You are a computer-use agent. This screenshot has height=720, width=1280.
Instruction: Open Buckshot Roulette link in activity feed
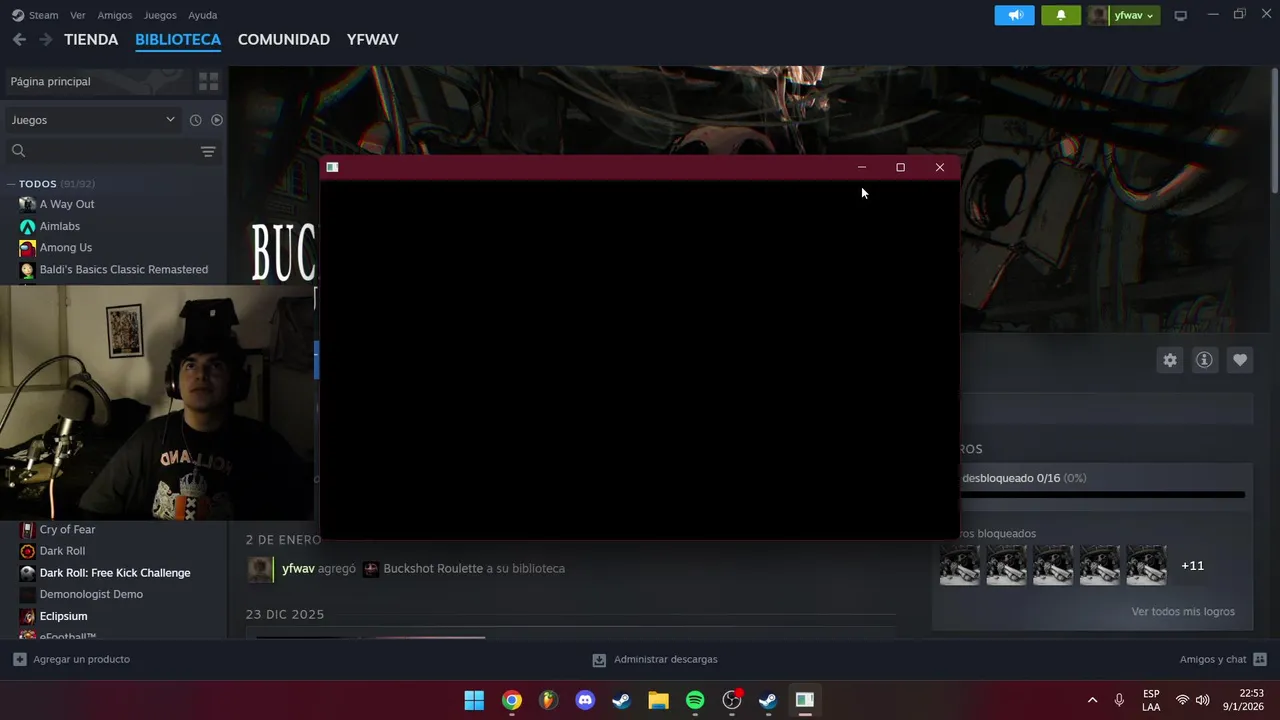(433, 568)
